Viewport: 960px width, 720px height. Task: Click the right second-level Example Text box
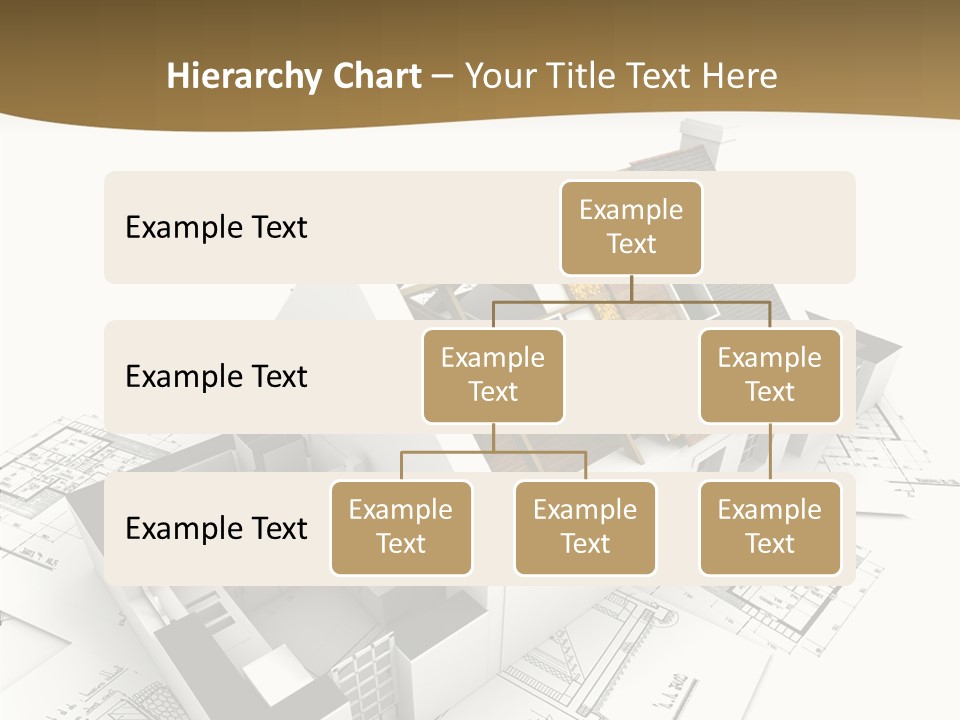tap(770, 375)
